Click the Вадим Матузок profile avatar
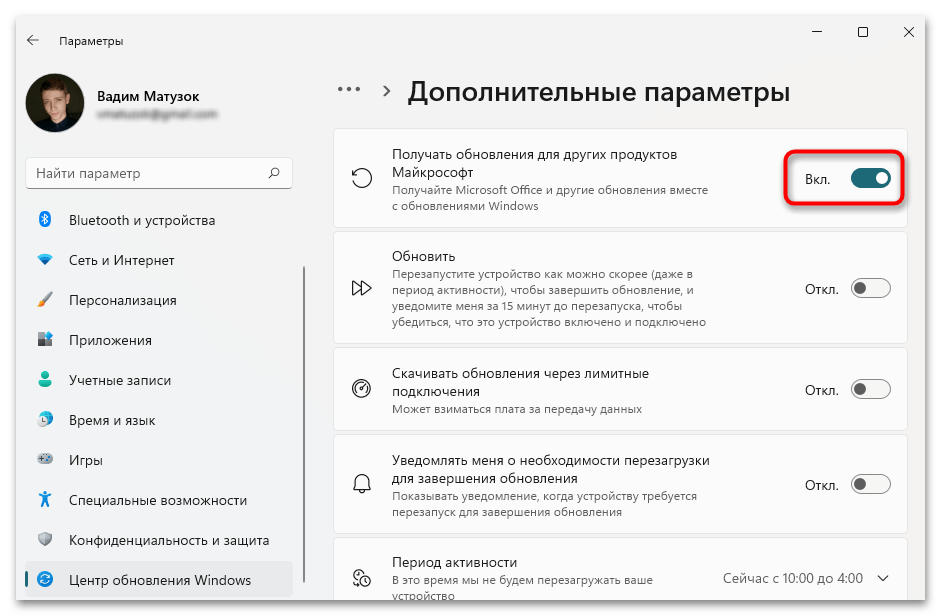 (54, 103)
